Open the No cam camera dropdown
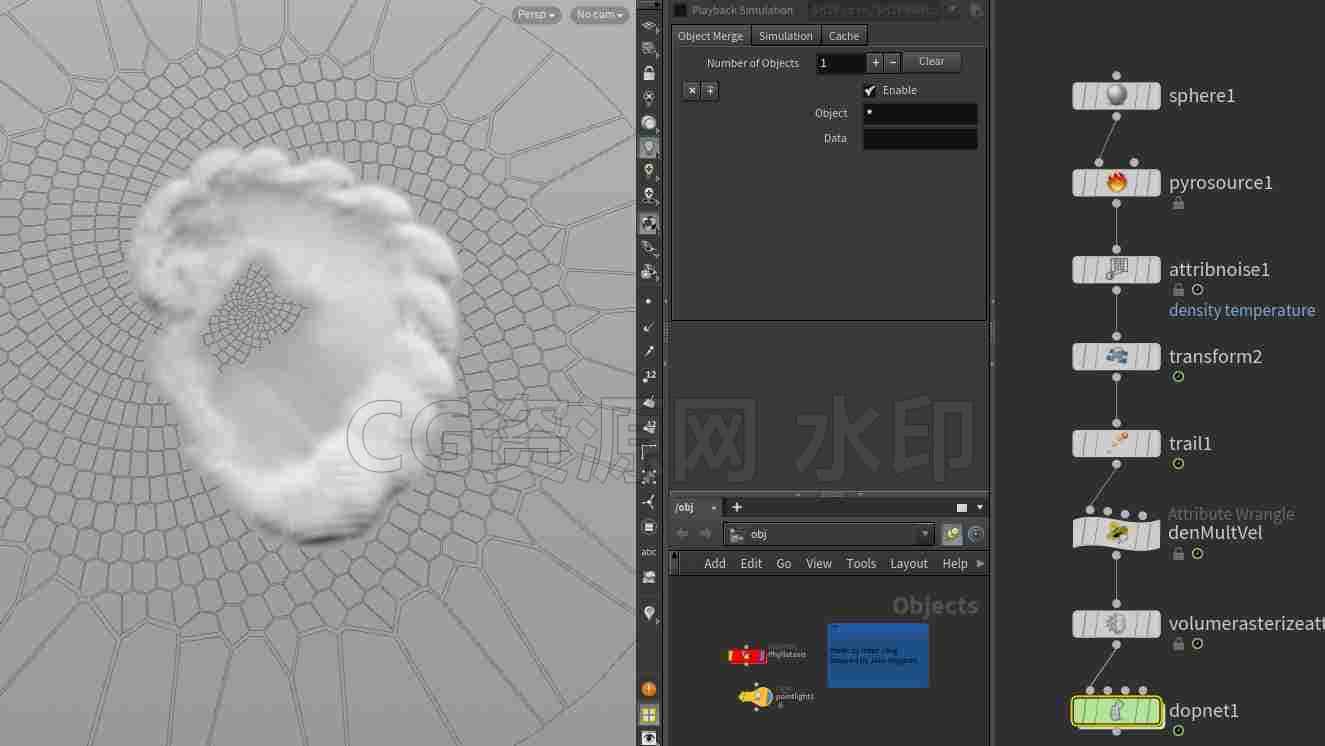 click(600, 15)
